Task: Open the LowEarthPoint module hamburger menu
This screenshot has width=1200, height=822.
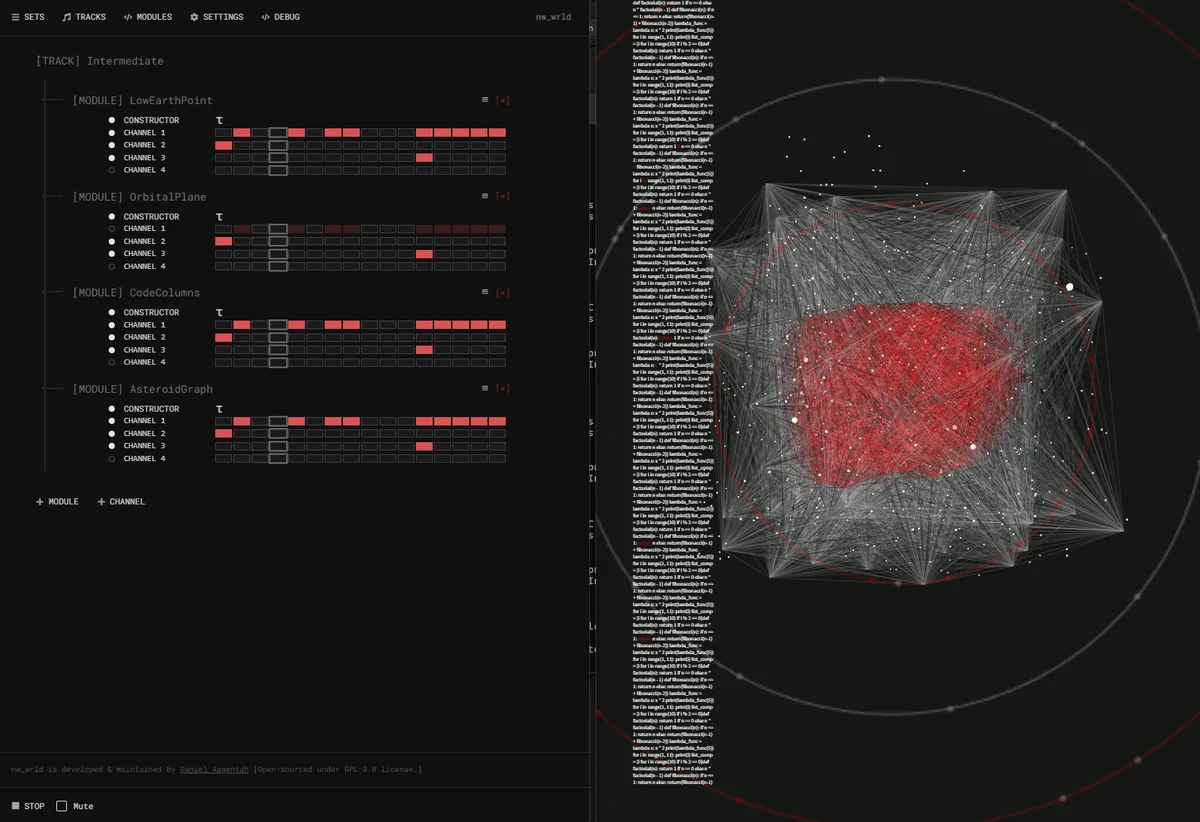Action: coord(485,100)
